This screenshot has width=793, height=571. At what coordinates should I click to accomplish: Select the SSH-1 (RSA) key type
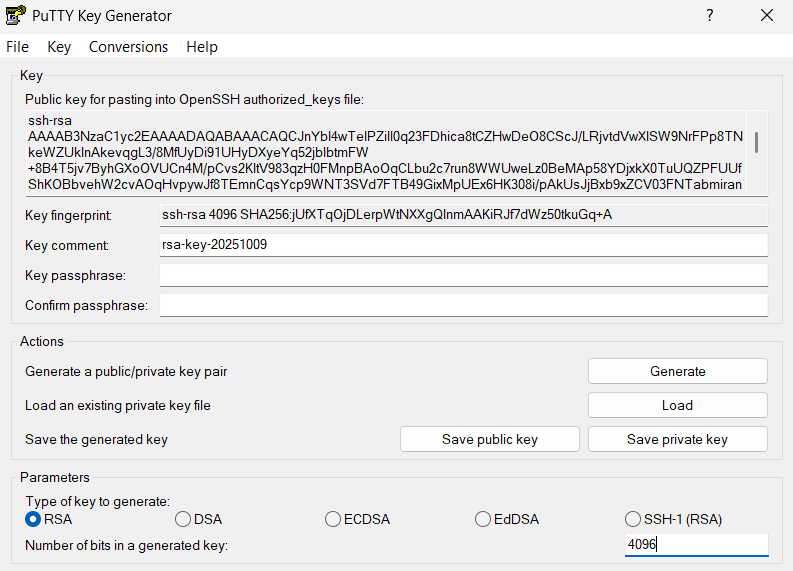[x=674, y=519]
